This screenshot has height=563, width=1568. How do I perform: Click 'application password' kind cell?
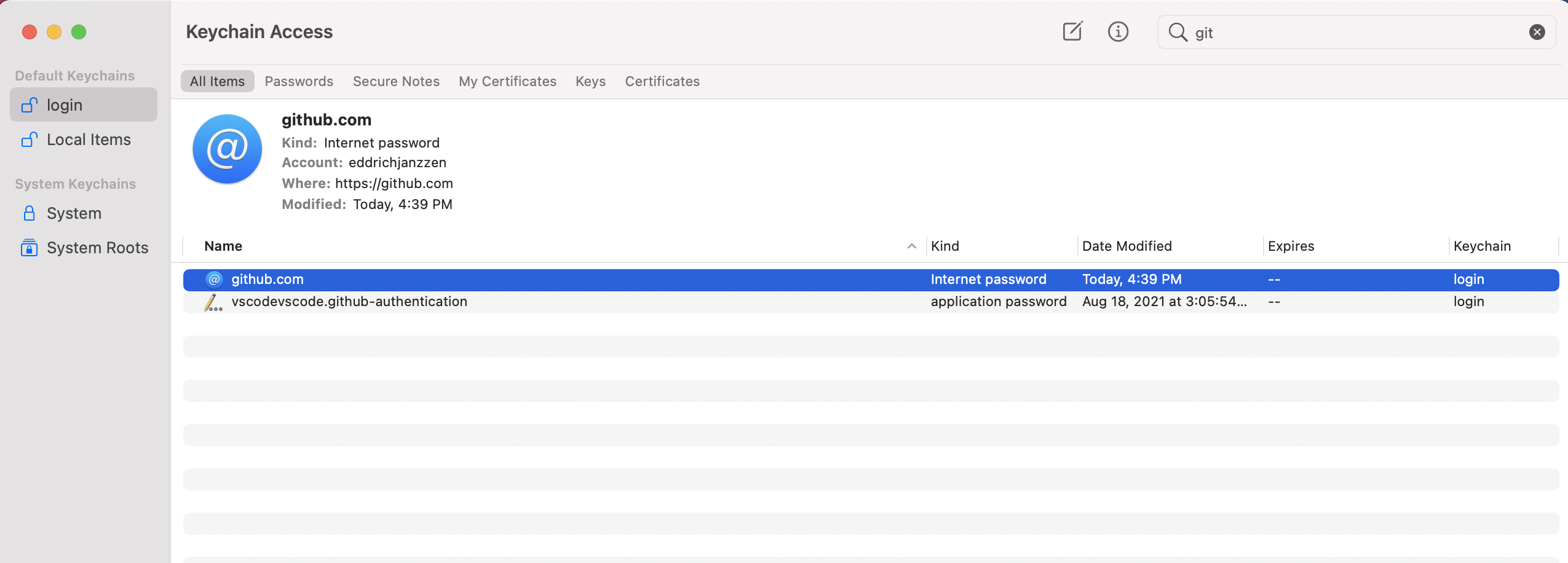pos(999,302)
